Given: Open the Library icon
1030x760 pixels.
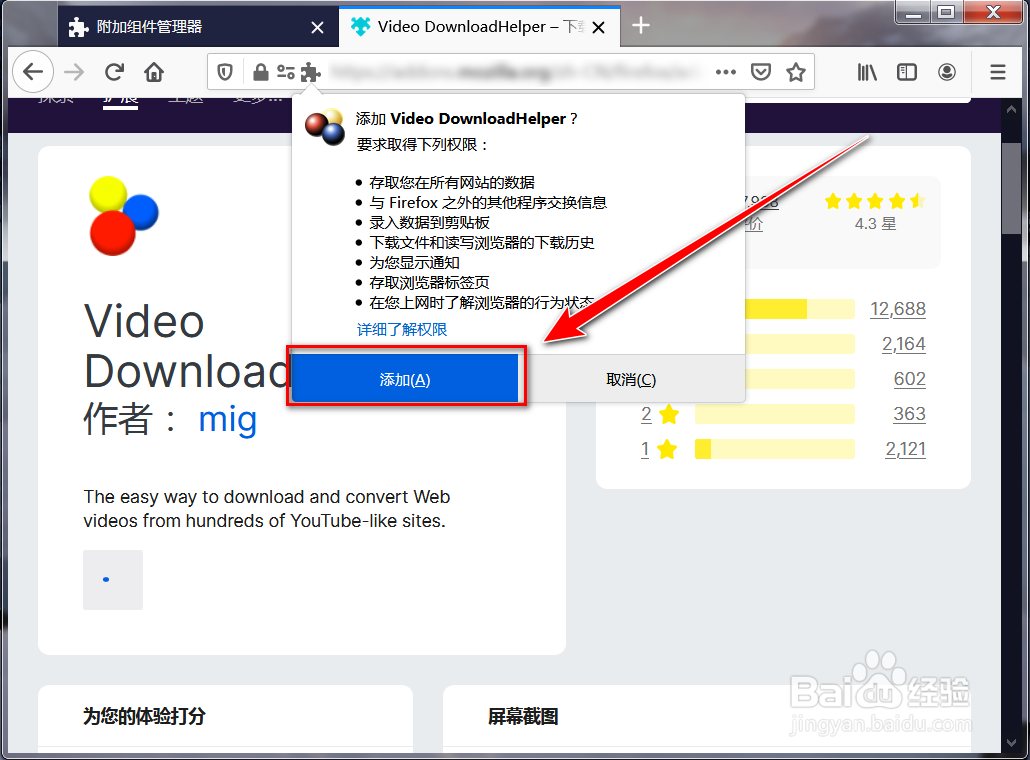Looking at the screenshot, I should 867,72.
